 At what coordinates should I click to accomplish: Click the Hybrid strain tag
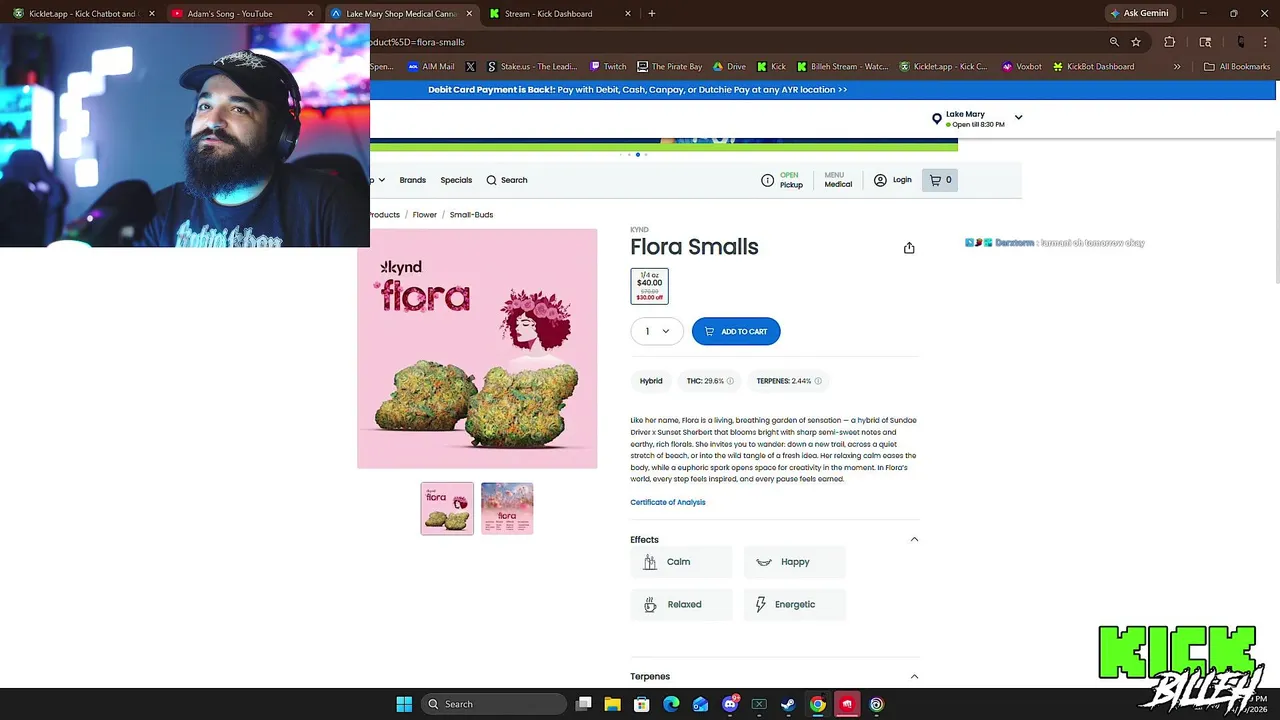(651, 381)
